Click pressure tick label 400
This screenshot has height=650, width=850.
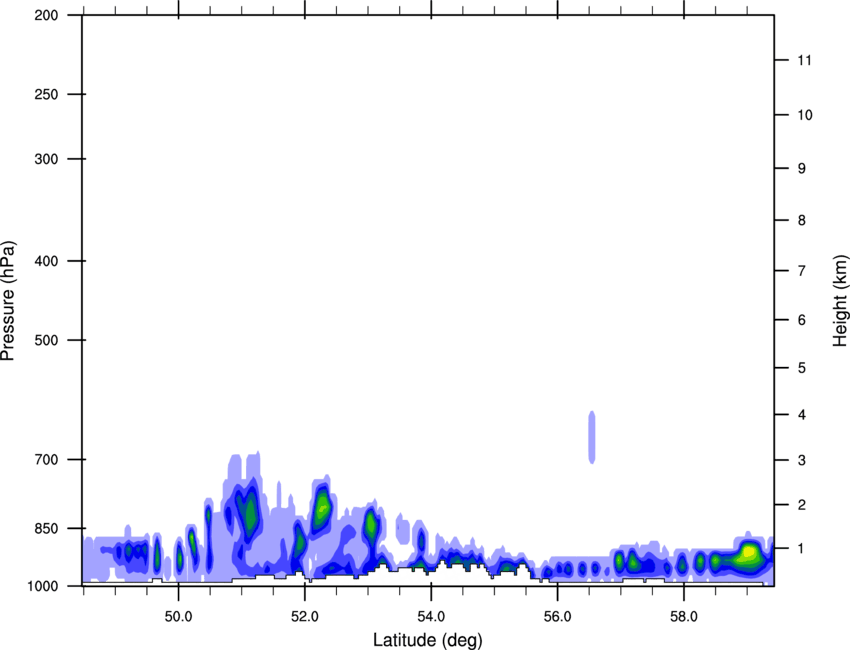(46, 261)
